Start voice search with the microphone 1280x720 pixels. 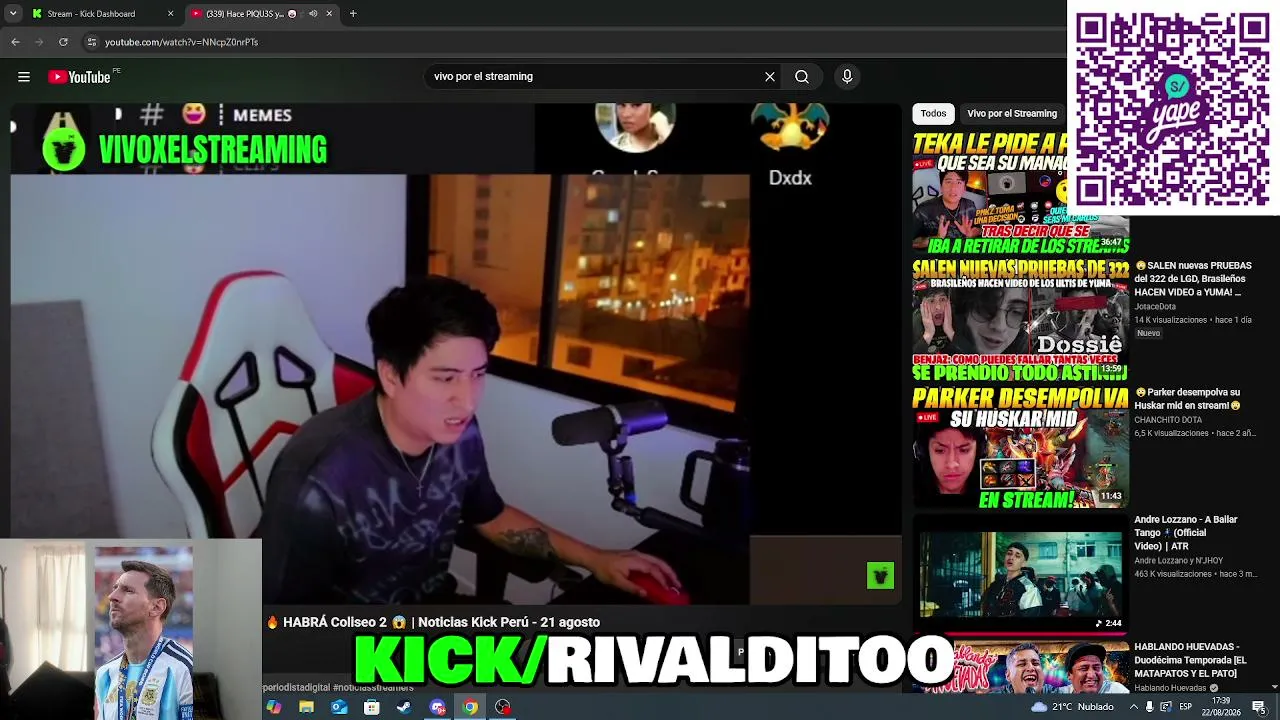pos(847,77)
